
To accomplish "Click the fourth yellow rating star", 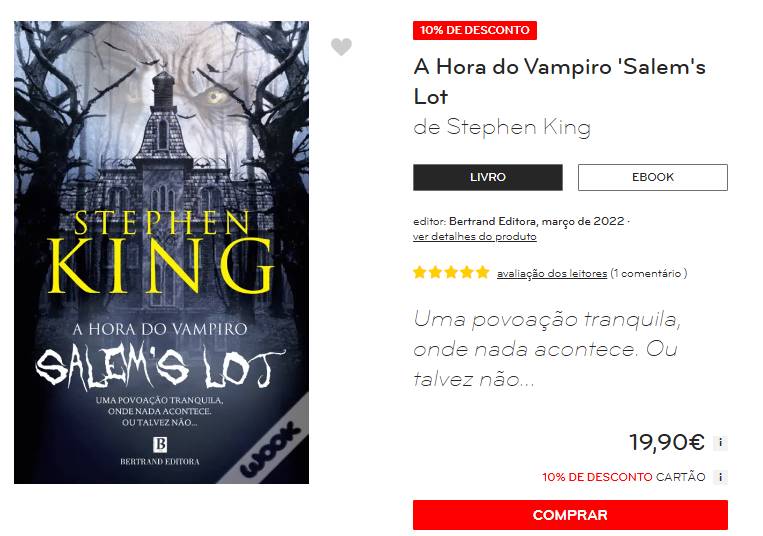I will click(467, 272).
